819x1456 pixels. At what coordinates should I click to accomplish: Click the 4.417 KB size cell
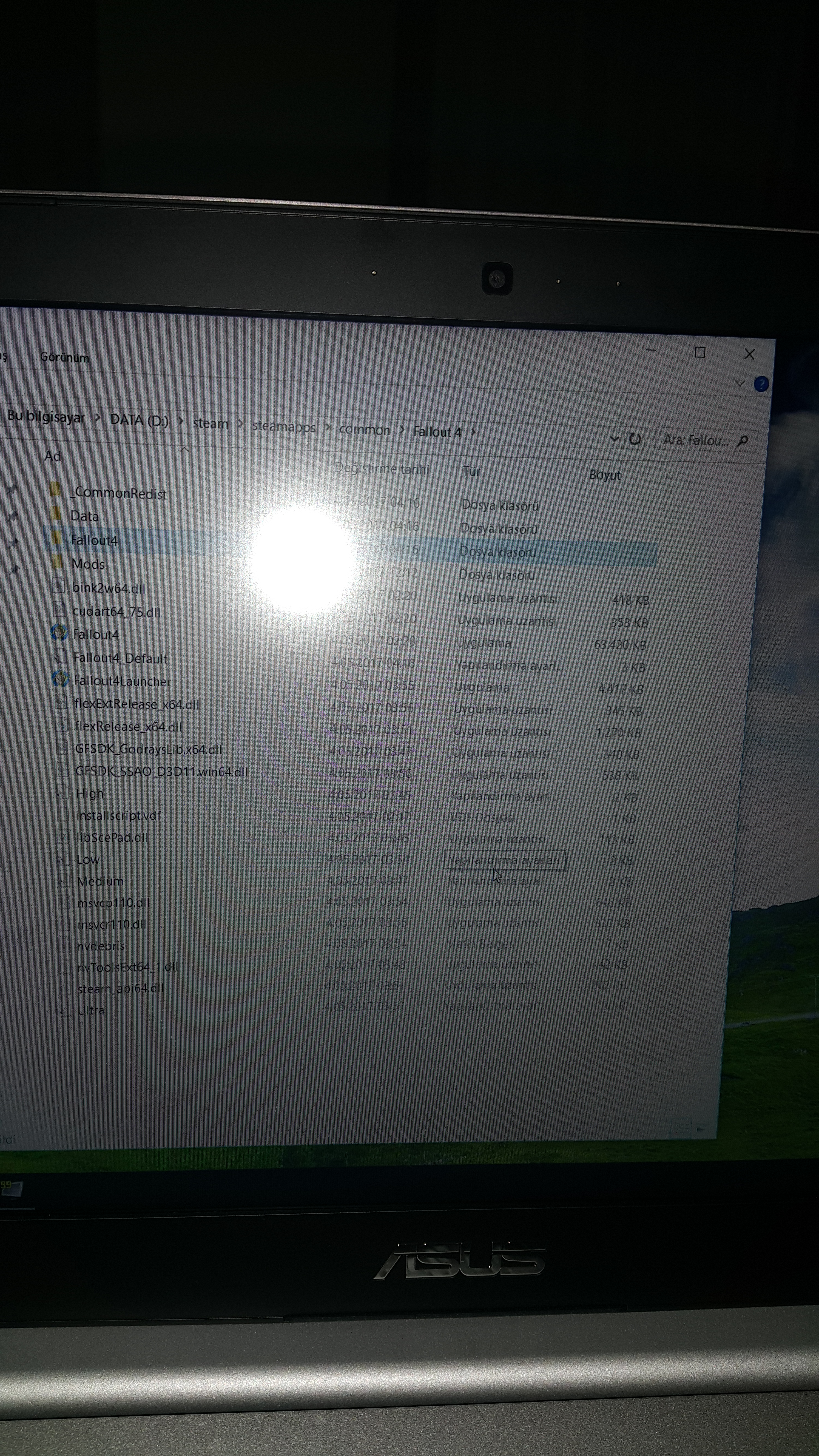click(620, 689)
